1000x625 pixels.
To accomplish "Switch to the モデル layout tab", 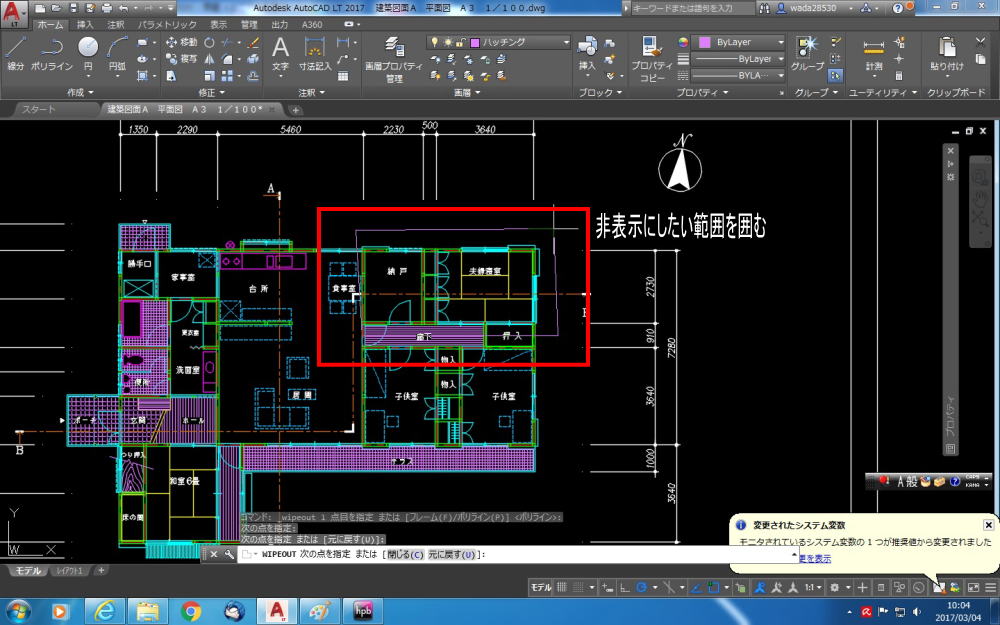I will [28, 571].
